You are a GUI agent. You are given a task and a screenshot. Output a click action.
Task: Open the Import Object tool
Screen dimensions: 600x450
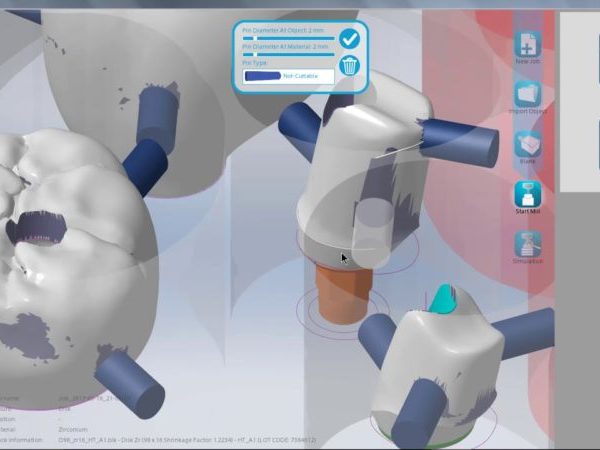[x=528, y=97]
